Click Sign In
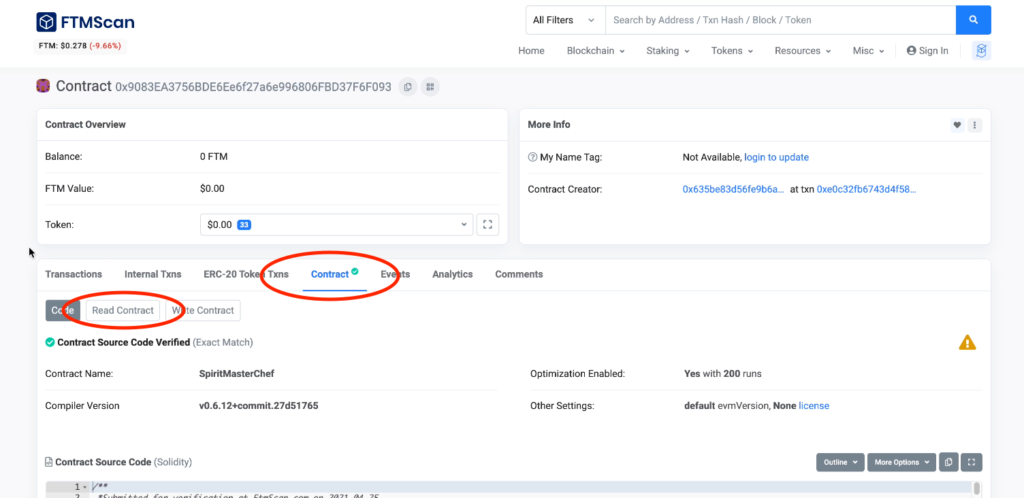 [927, 51]
